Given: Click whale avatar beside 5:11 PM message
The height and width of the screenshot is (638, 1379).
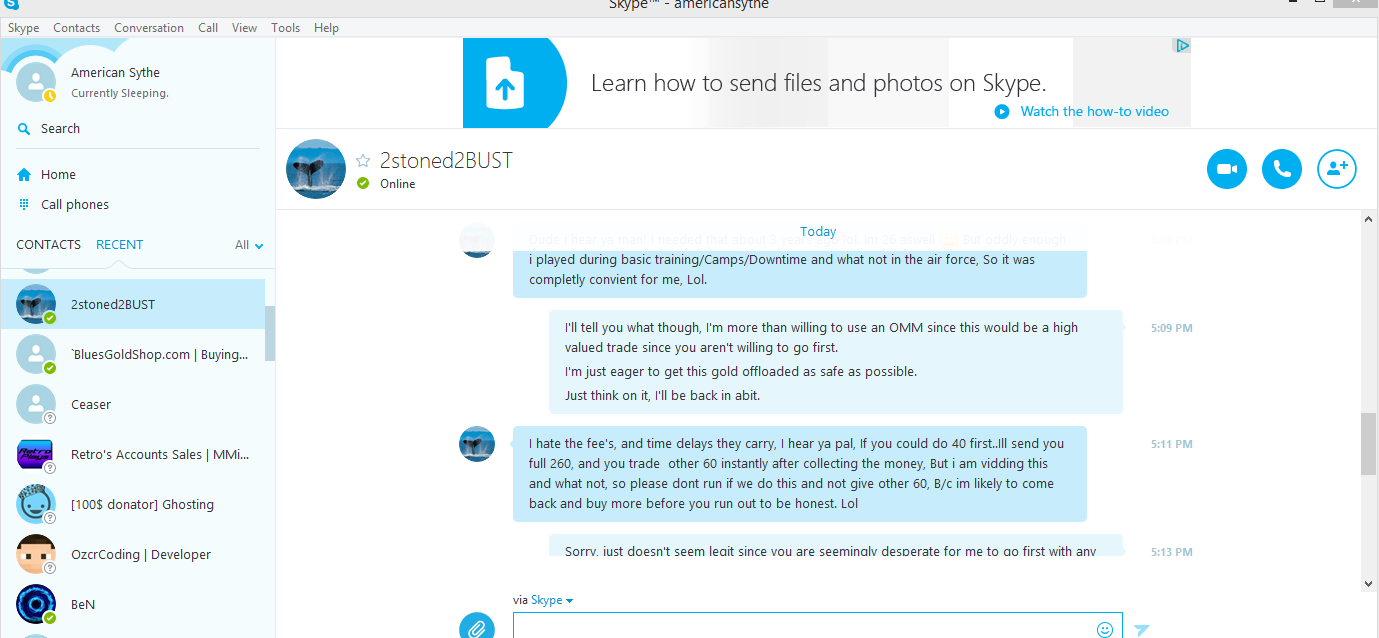Looking at the screenshot, I should (x=477, y=444).
